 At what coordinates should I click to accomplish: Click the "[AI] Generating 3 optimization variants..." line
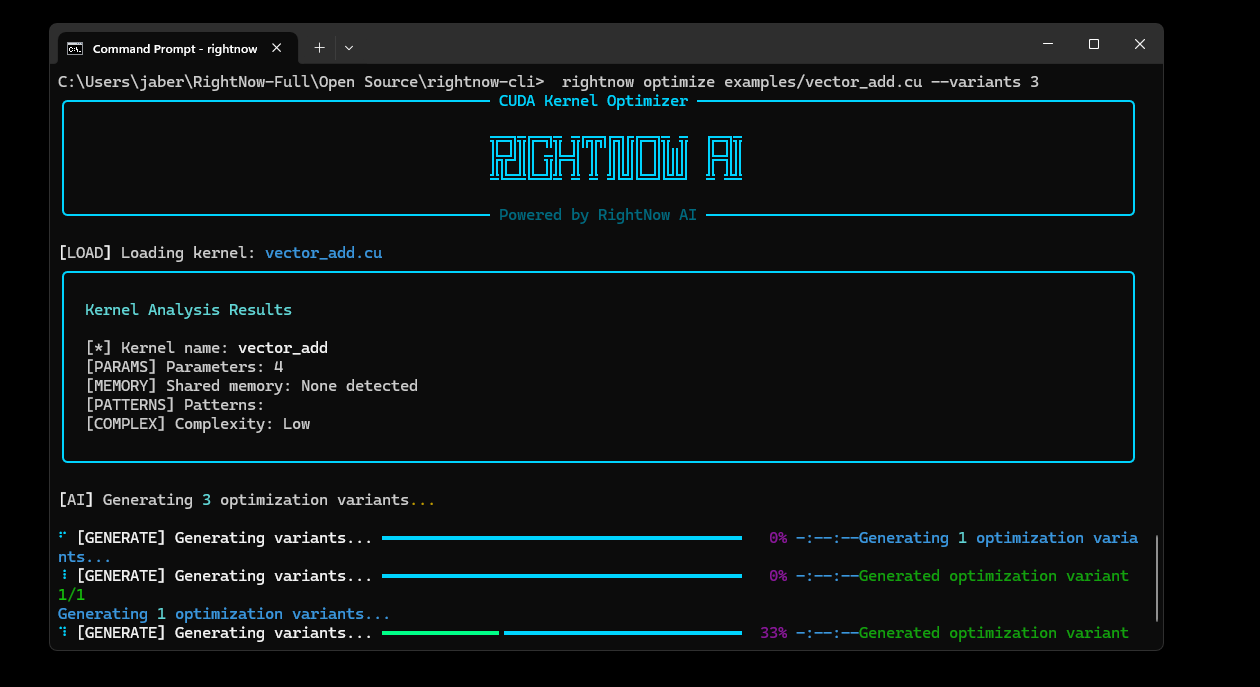[247, 500]
